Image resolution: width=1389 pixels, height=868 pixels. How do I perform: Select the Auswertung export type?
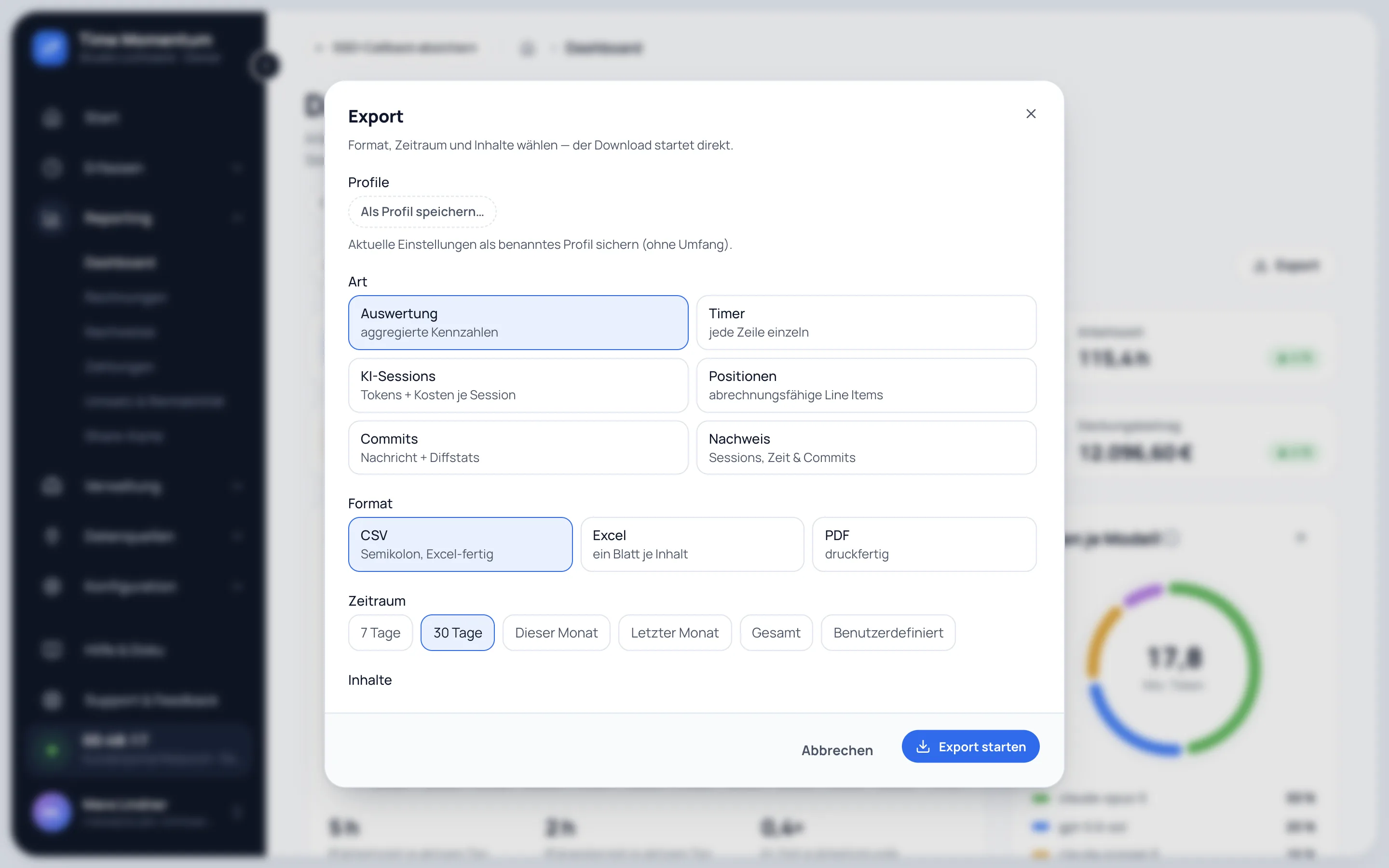[517, 323]
